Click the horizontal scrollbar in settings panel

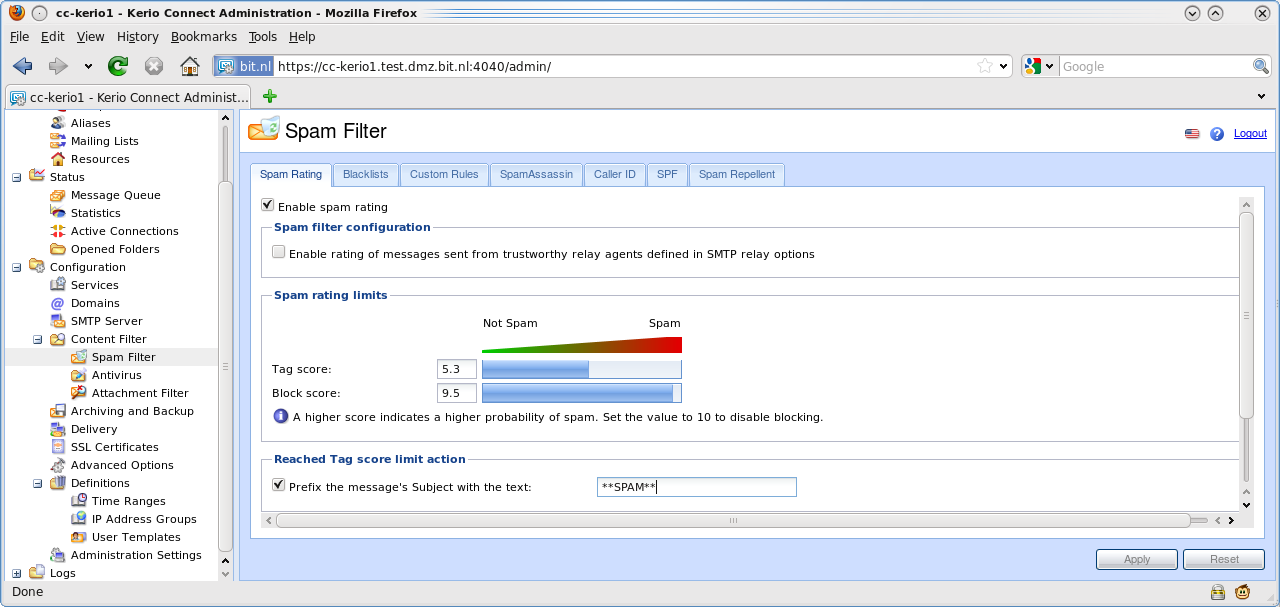coord(733,520)
